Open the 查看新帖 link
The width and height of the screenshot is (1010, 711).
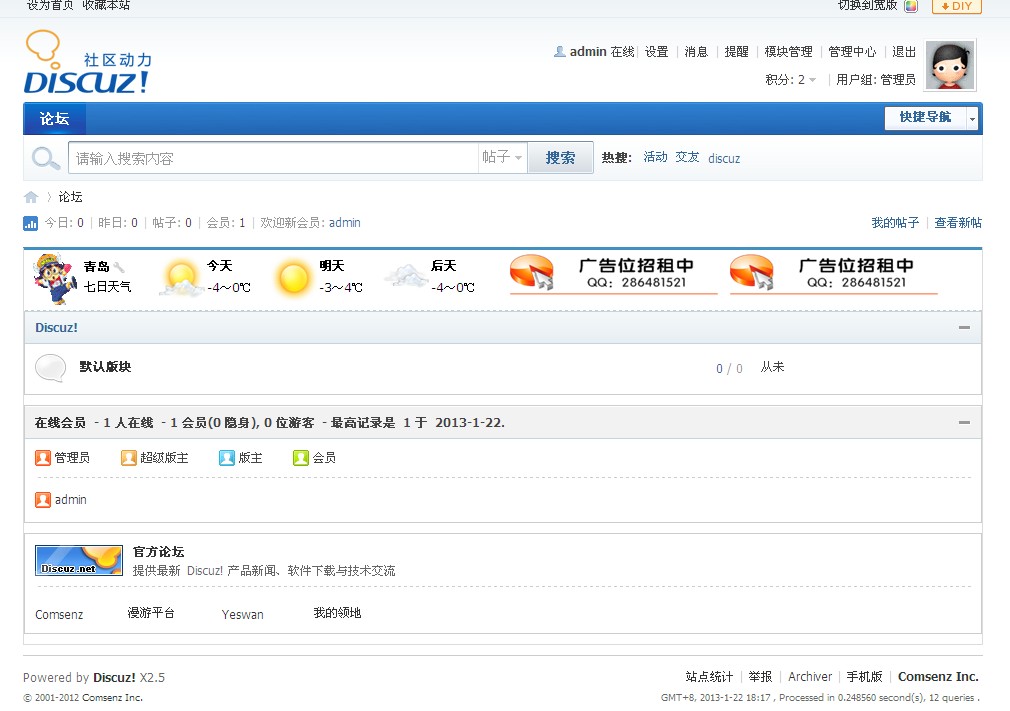(957, 223)
